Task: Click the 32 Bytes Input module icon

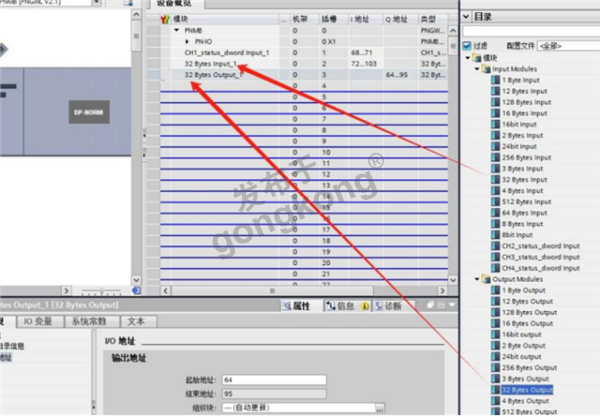Action: tap(496, 179)
